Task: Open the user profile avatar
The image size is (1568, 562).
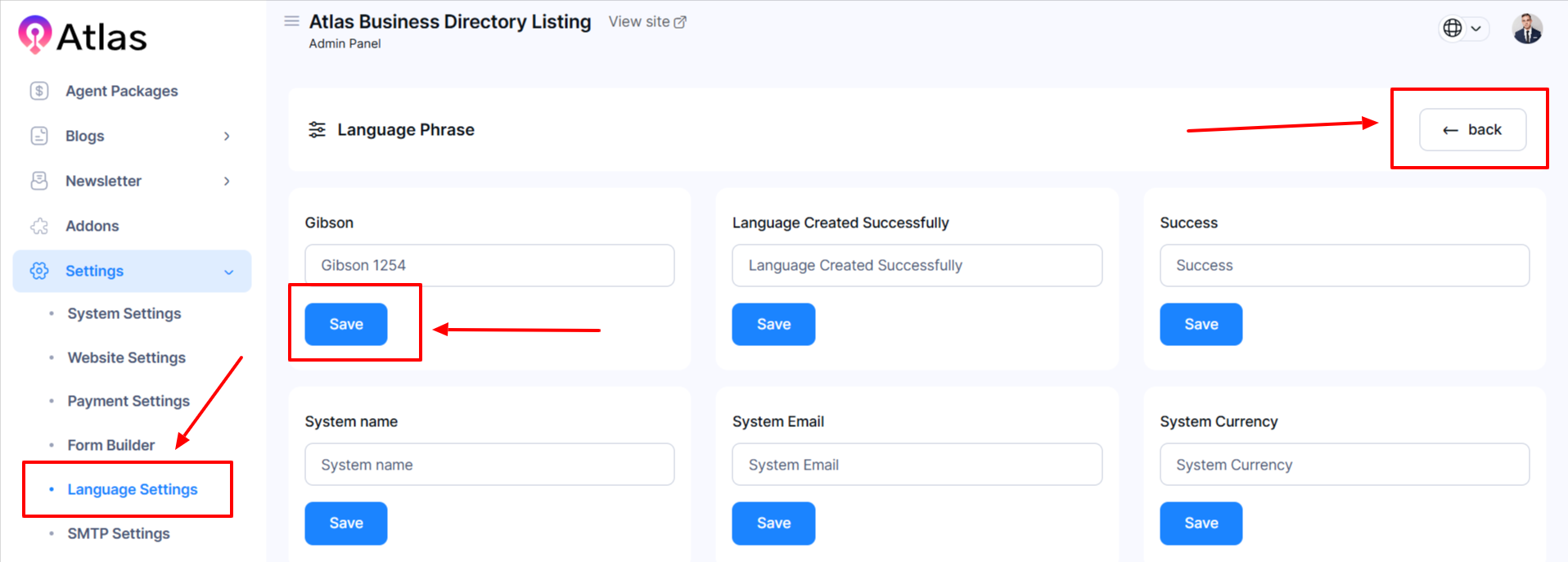Action: [x=1526, y=29]
